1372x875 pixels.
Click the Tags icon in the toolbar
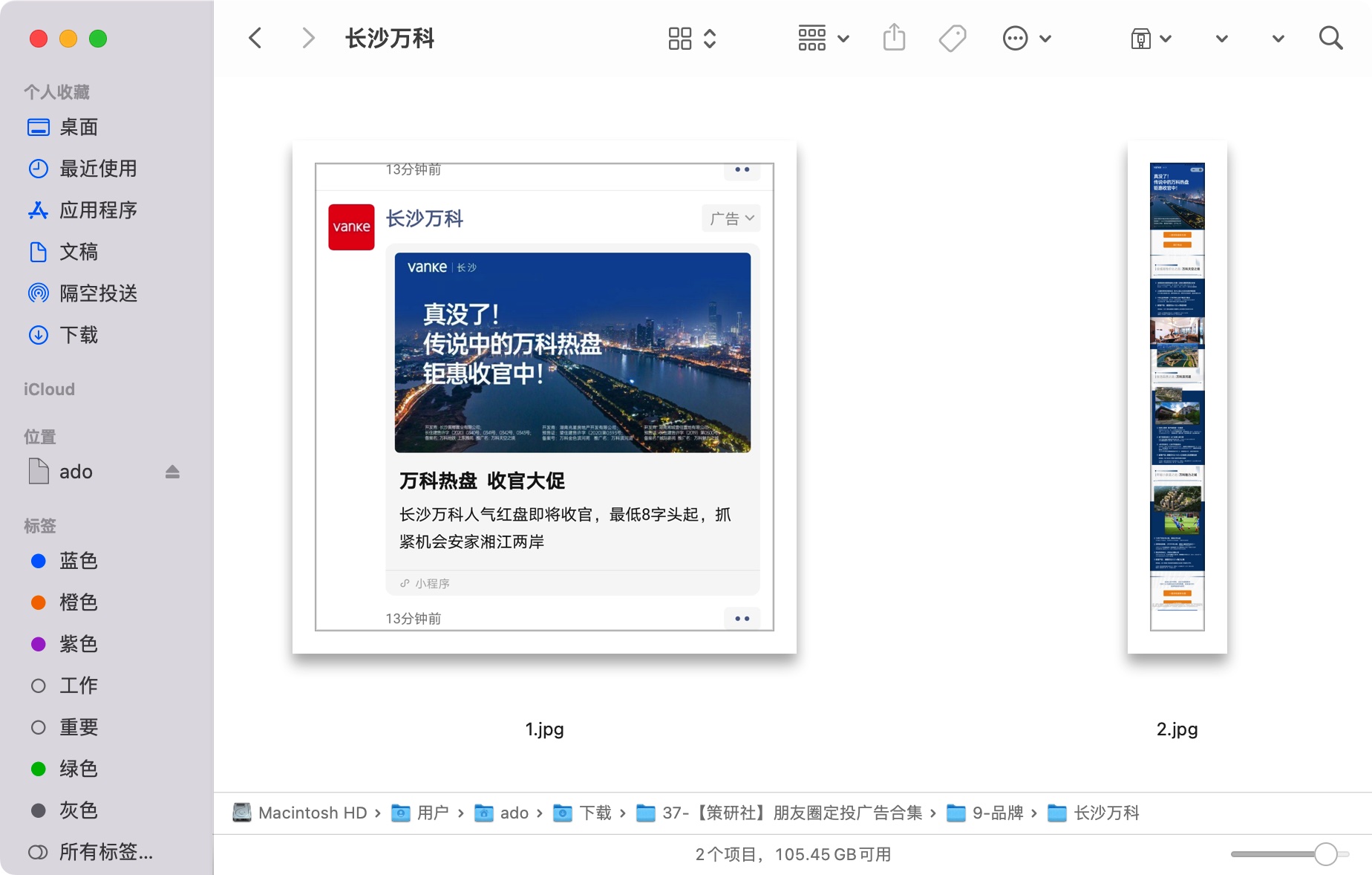(953, 38)
